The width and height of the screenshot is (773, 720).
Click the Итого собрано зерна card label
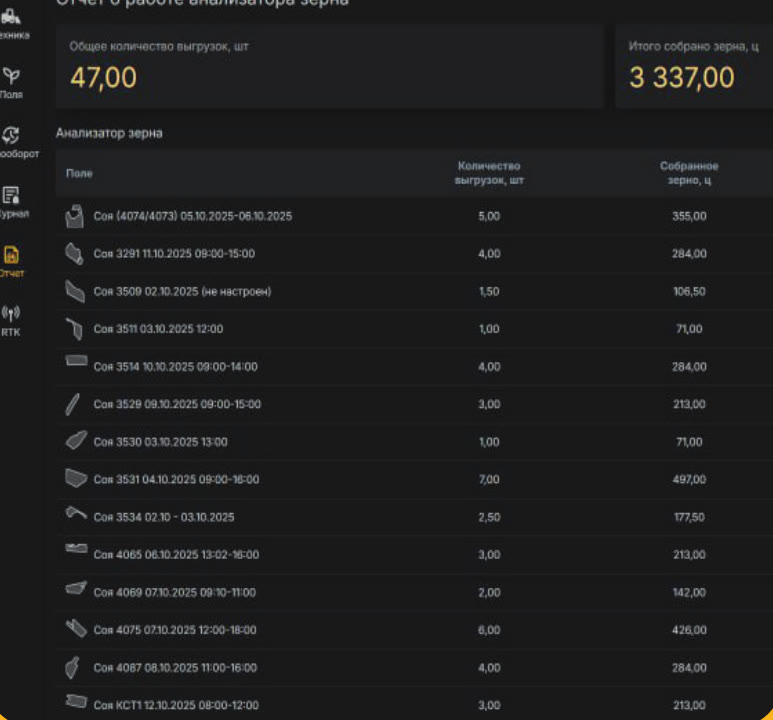(694, 47)
